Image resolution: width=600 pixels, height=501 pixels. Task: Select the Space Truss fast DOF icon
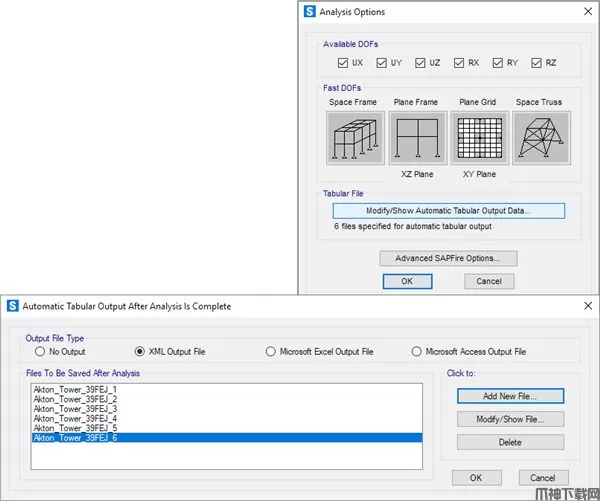541,138
